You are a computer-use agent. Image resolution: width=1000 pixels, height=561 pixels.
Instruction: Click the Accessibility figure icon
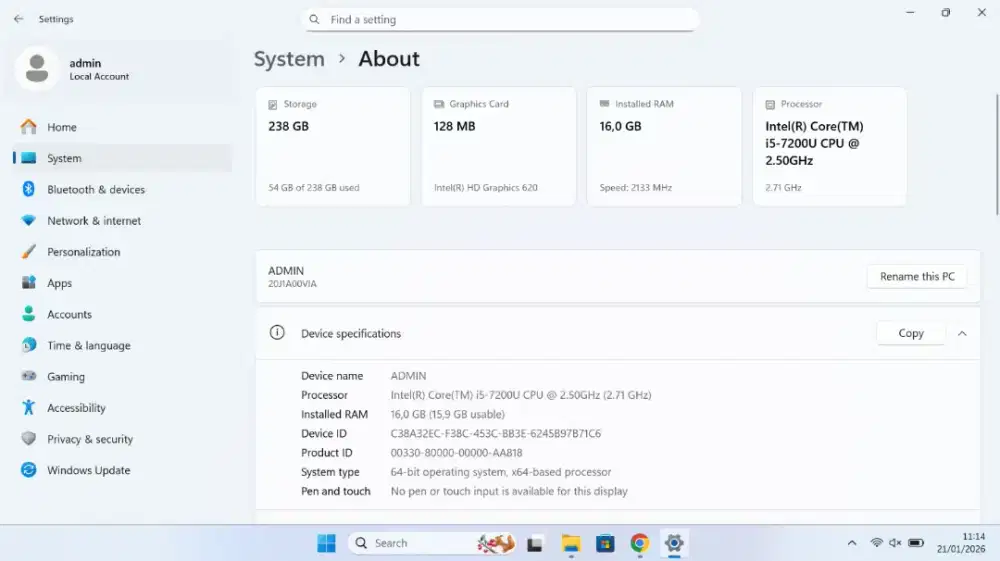click(x=29, y=407)
